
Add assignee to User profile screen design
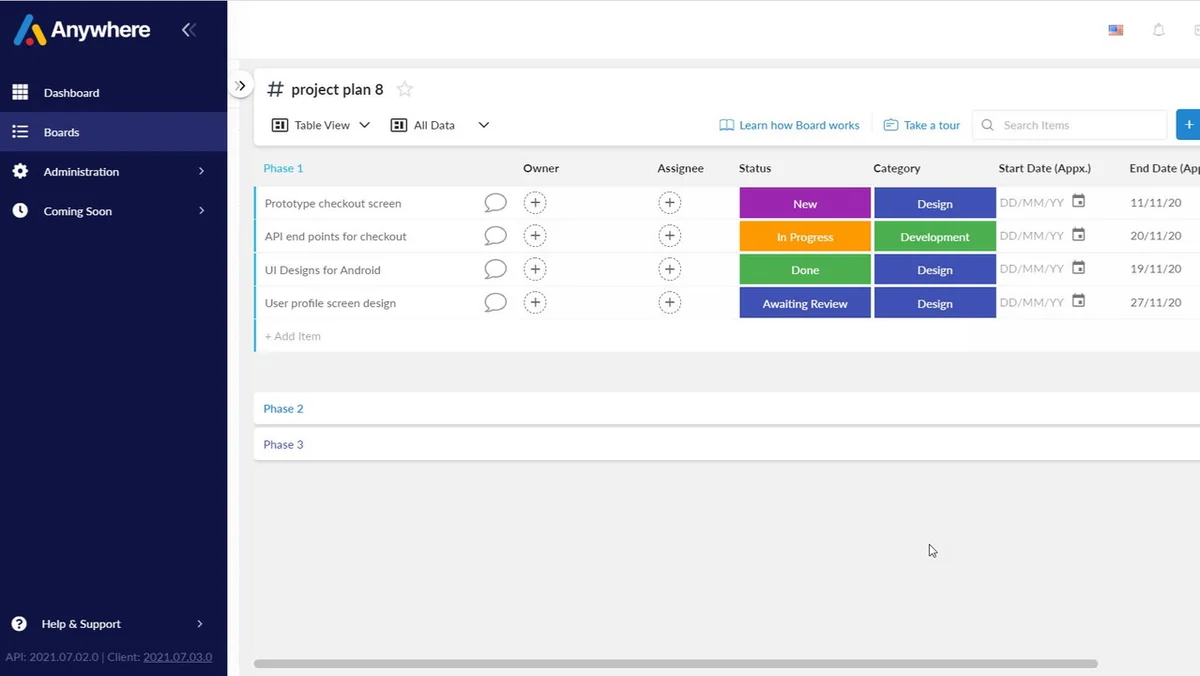[x=669, y=302]
